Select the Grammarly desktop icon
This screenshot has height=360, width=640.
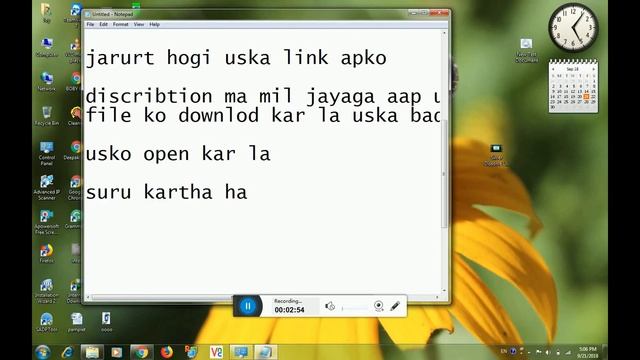click(74, 219)
